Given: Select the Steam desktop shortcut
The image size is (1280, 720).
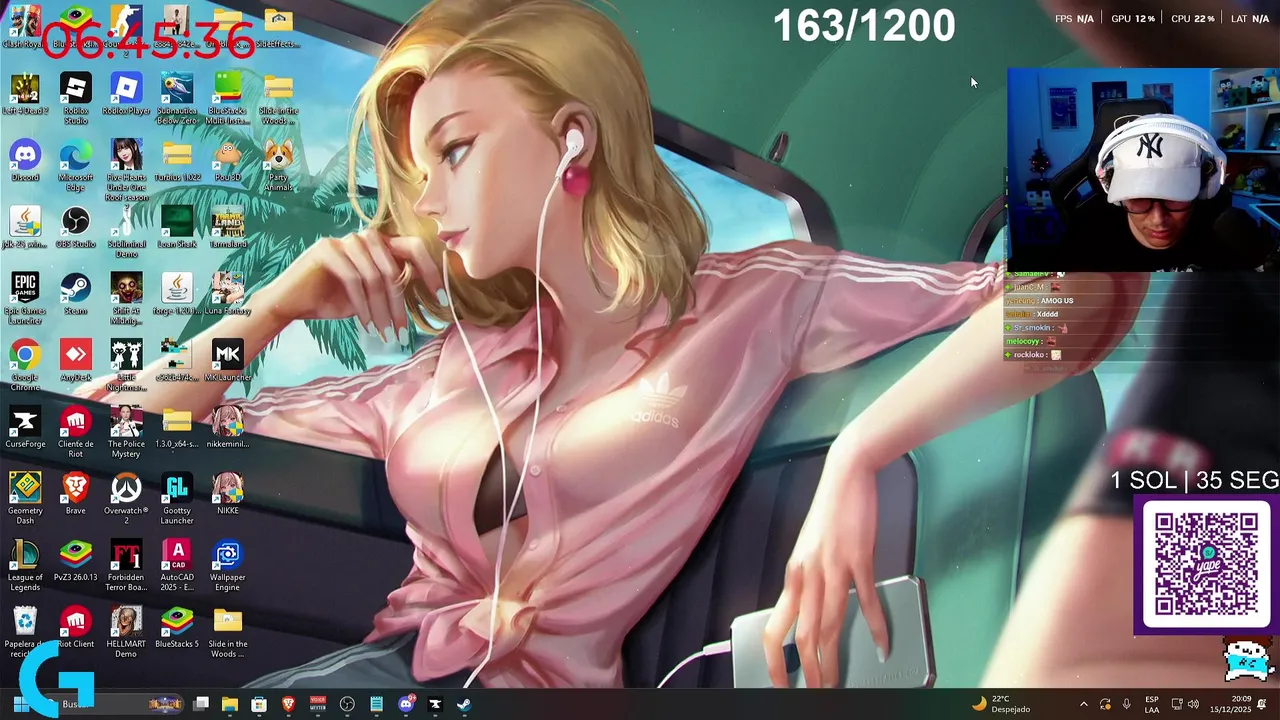Looking at the screenshot, I should click(76, 294).
